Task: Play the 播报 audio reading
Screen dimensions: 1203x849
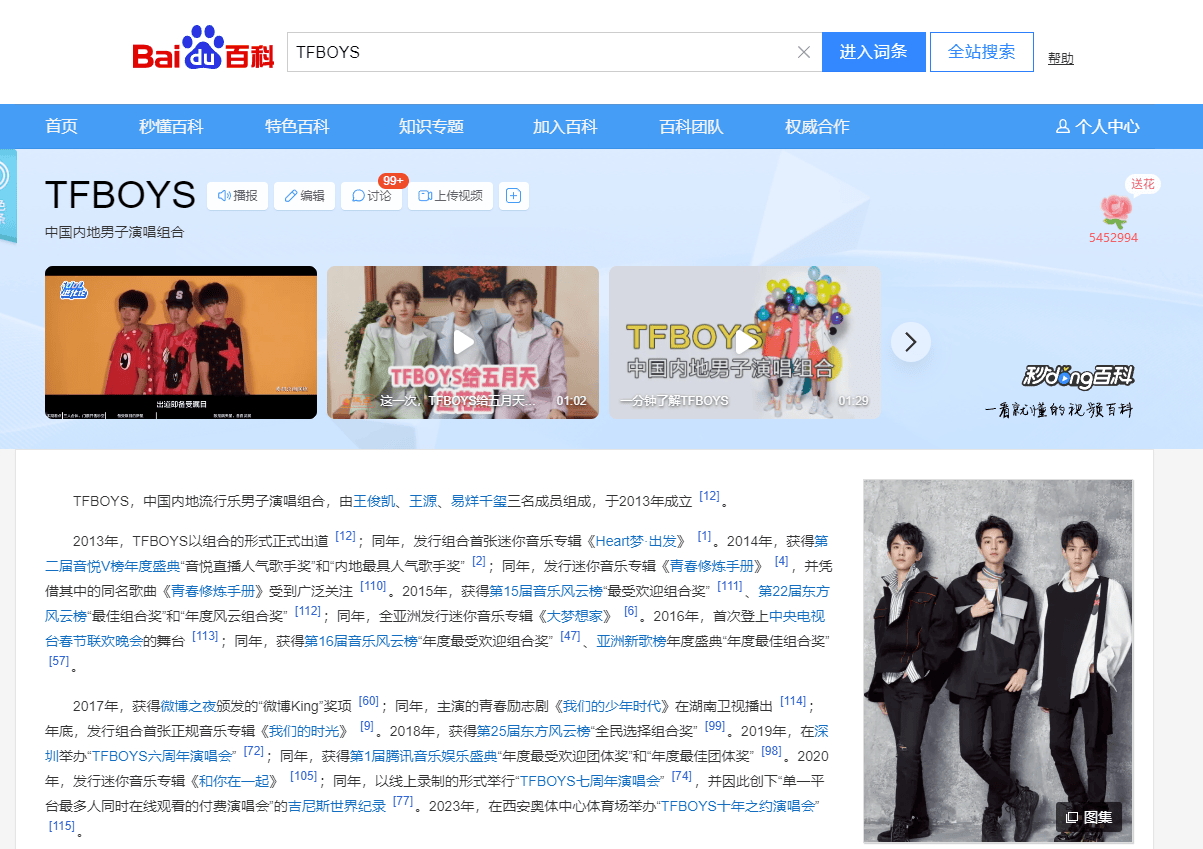Action: 237,196
